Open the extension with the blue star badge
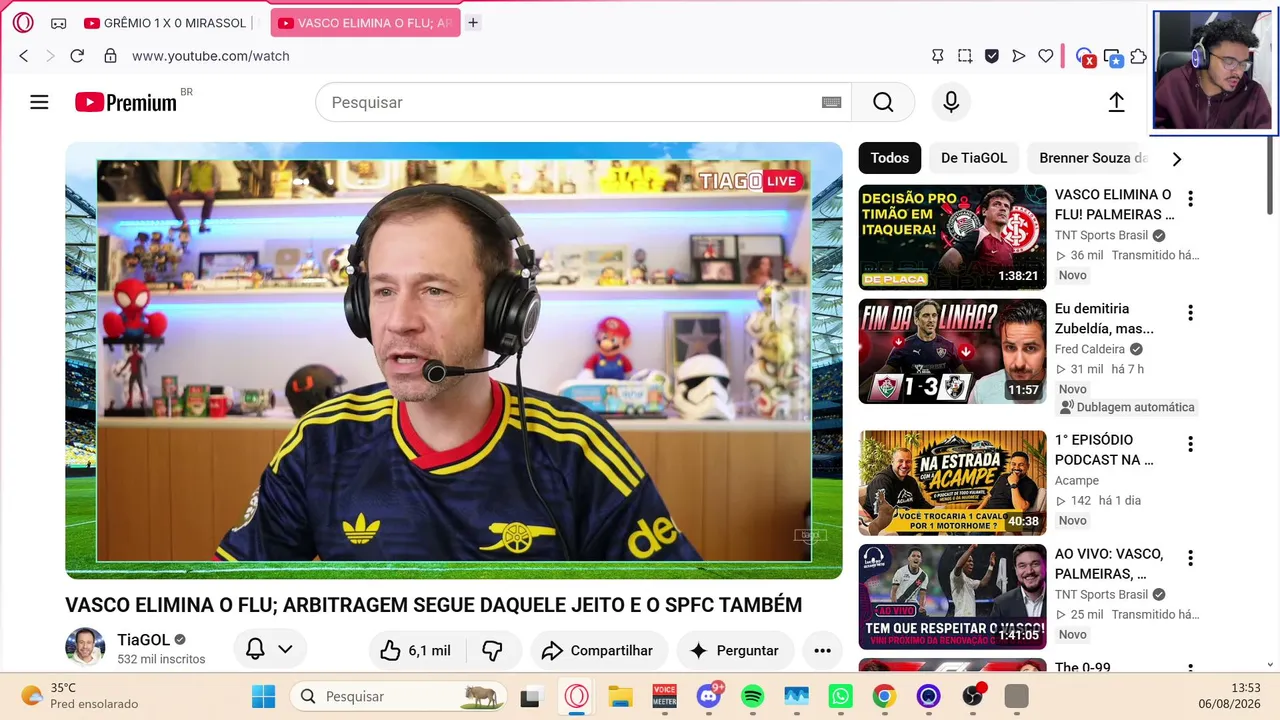 tap(1113, 57)
